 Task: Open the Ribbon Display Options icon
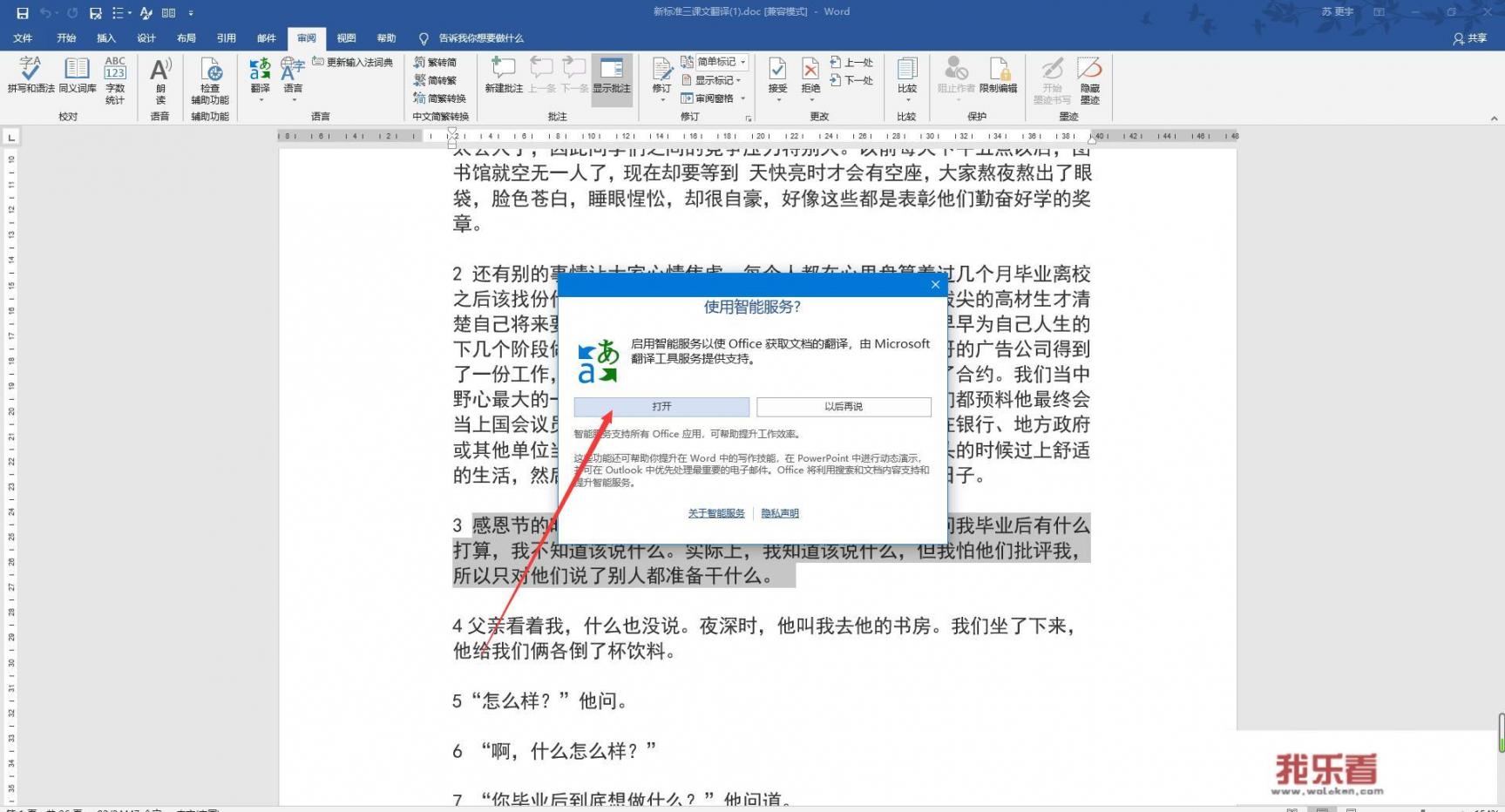point(1379,12)
